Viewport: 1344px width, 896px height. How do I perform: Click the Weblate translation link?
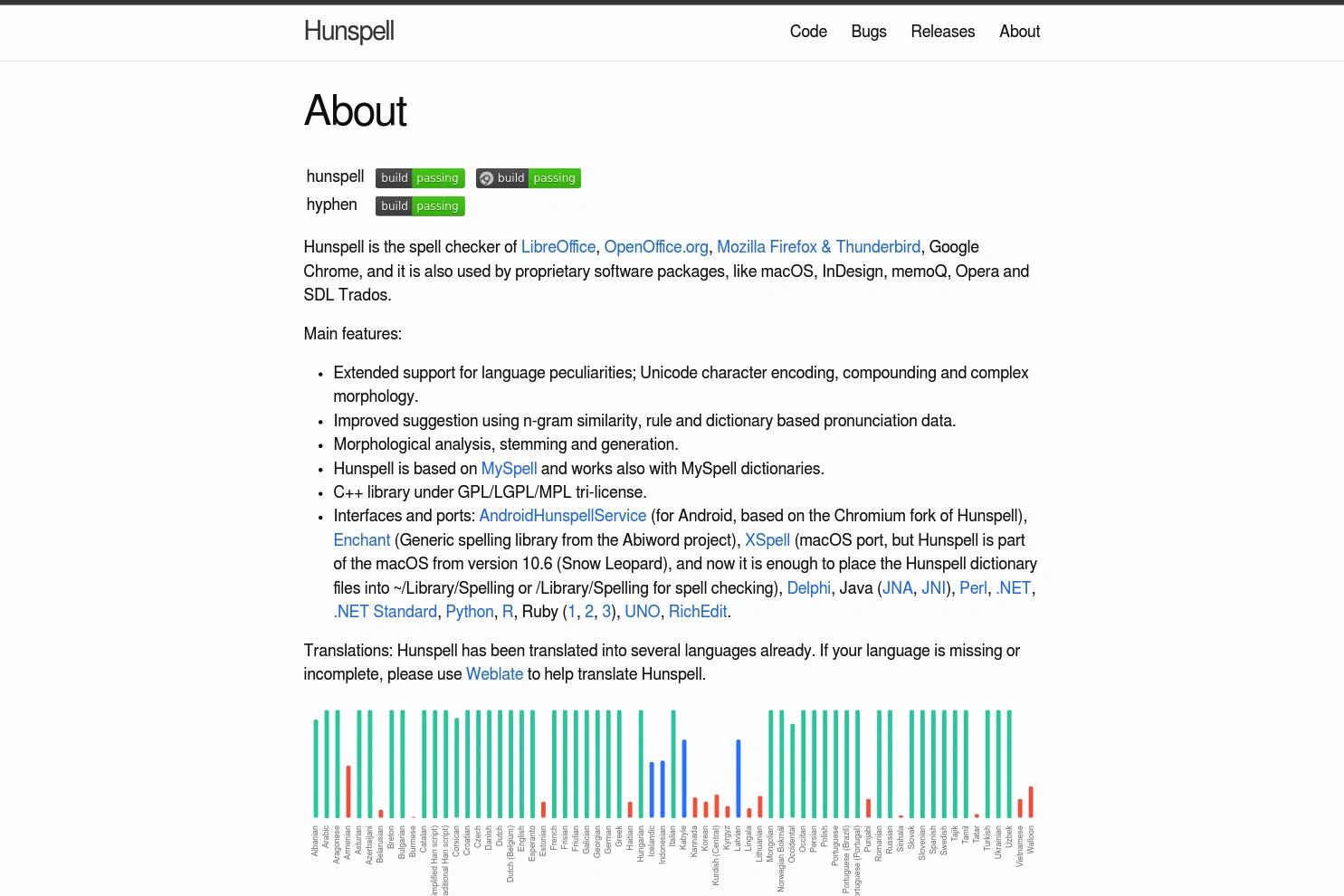pos(494,674)
